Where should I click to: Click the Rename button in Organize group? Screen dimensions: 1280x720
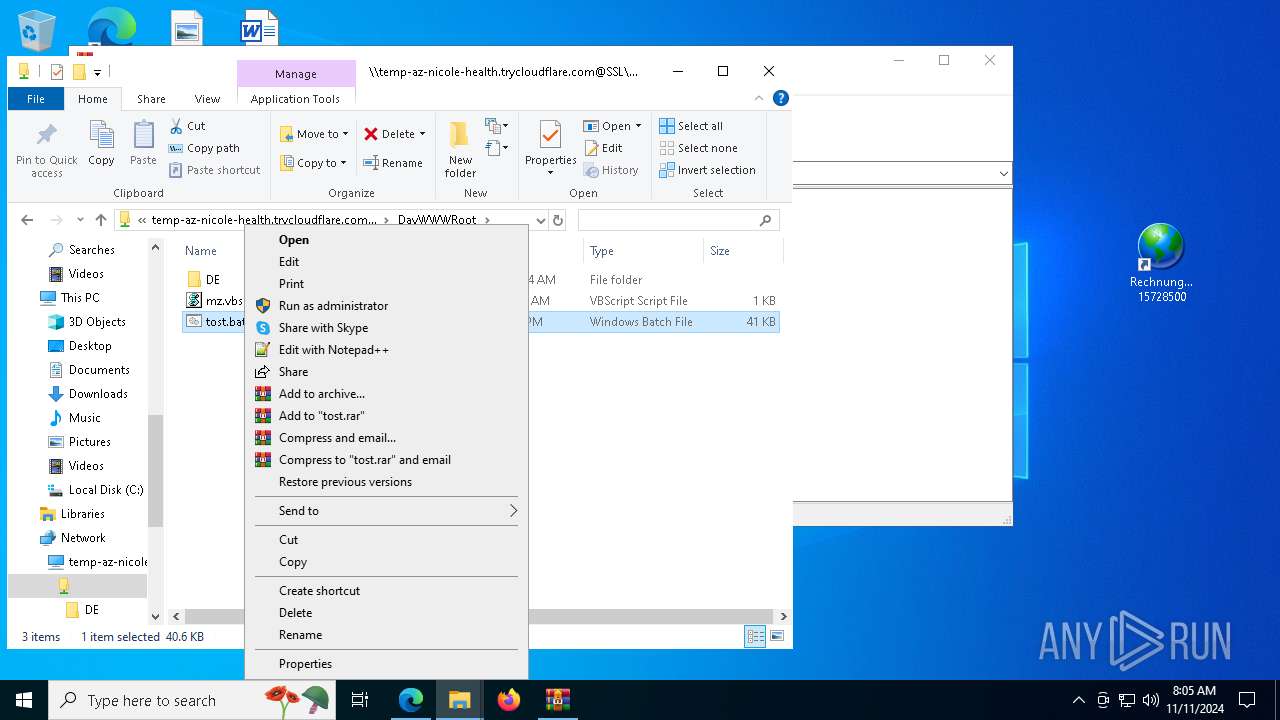[x=393, y=163]
